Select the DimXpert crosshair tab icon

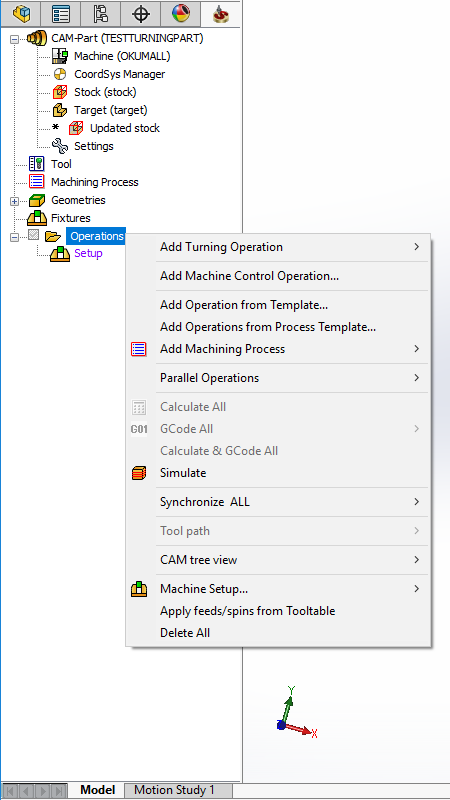141,14
